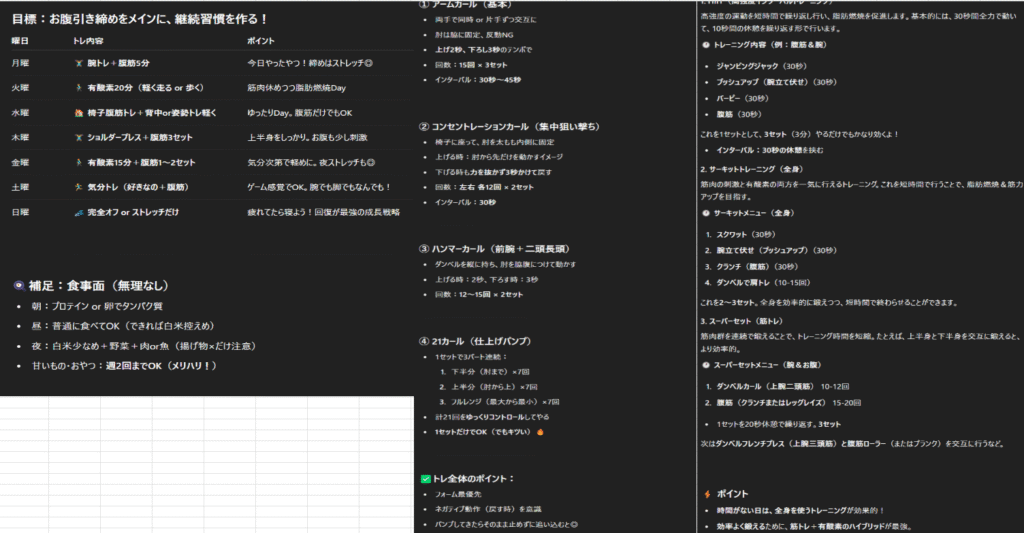This screenshot has width=1024, height=533.
Task: Click the cell 上半身をしっかり。お腹も少し刺激
Action: coord(307,138)
